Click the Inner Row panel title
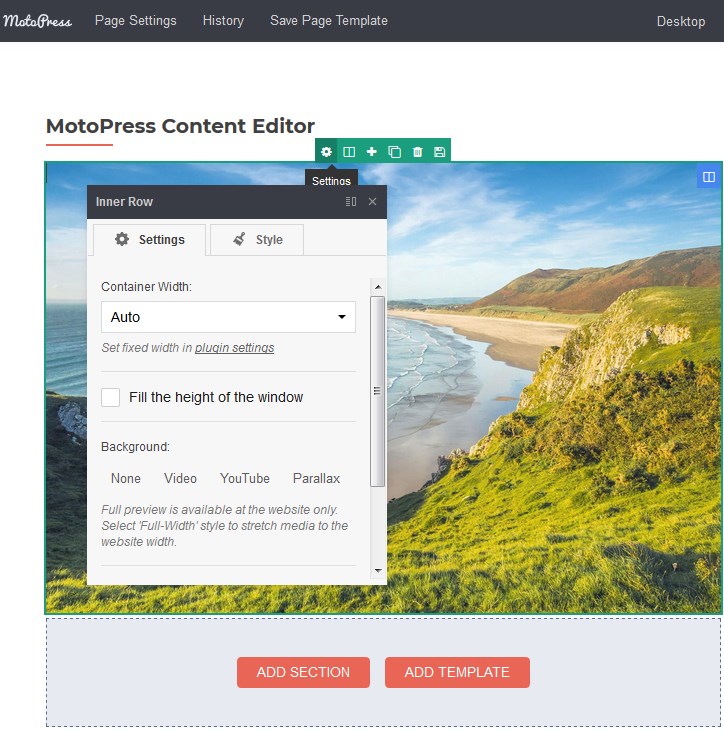 click(124, 201)
